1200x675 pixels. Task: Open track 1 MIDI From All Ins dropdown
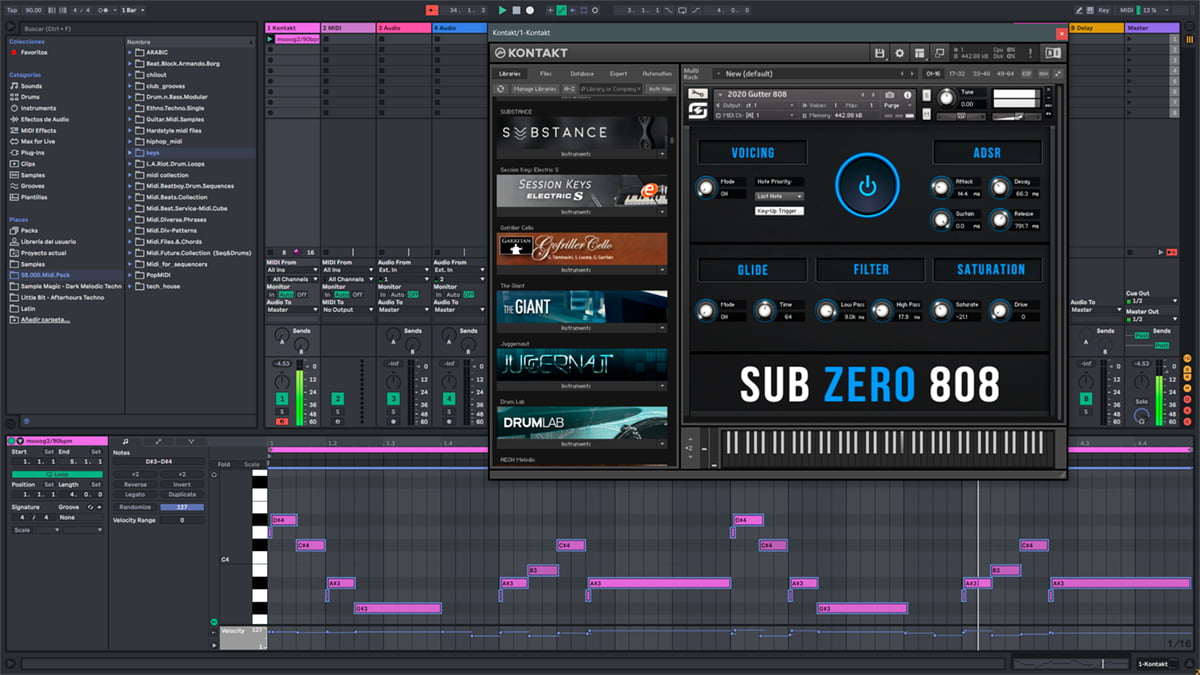(x=292, y=270)
